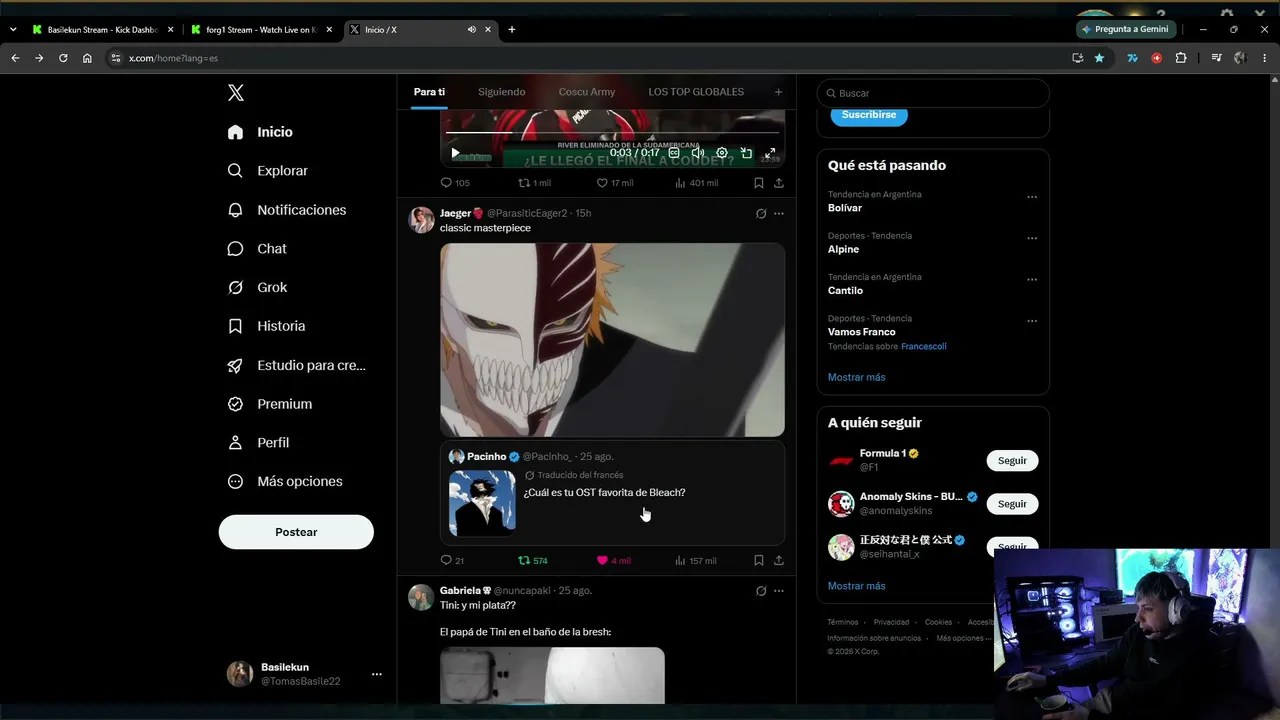Reload the page in Chrome
This screenshot has height=720, width=1280.
(63, 58)
